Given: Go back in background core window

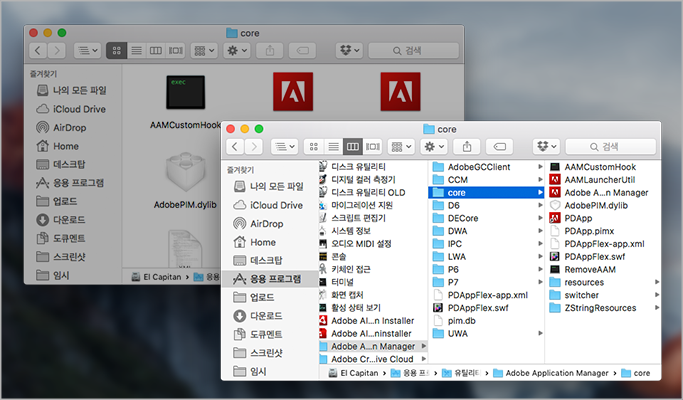Looking at the screenshot, I should tap(38, 51).
